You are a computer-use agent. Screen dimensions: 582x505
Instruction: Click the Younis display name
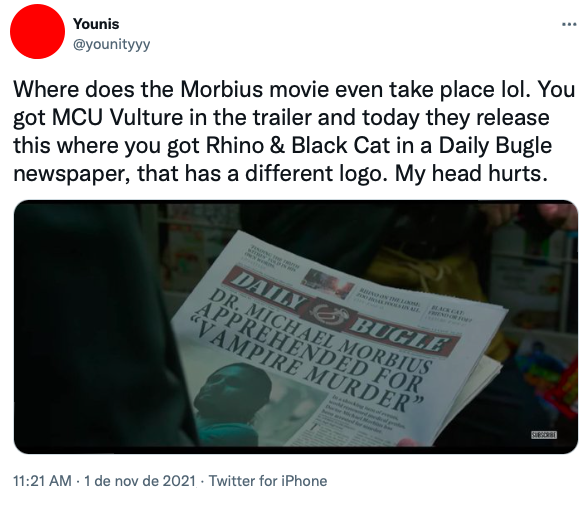click(96, 24)
